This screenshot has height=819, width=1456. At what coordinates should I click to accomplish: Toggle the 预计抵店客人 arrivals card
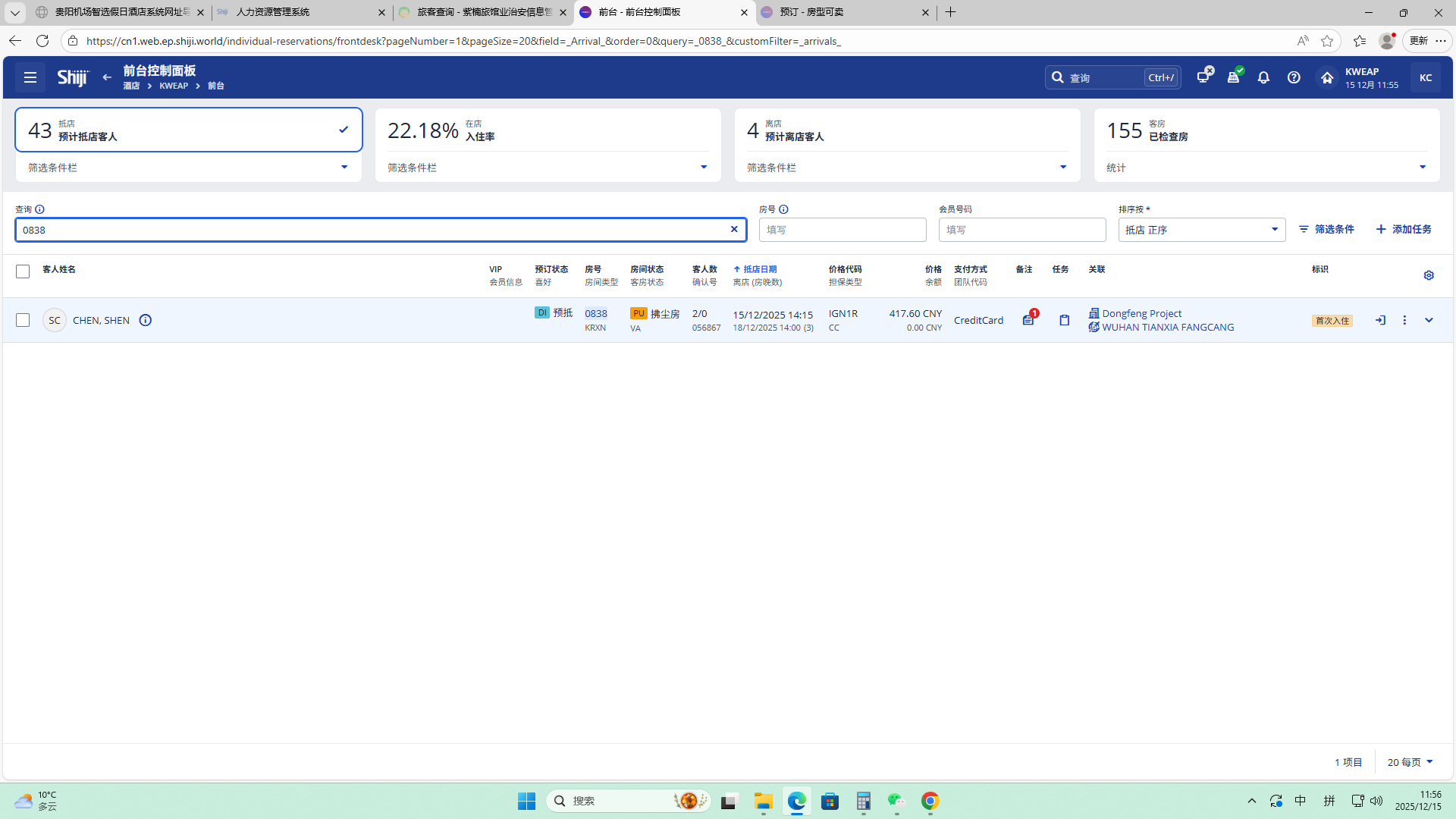[x=188, y=130]
